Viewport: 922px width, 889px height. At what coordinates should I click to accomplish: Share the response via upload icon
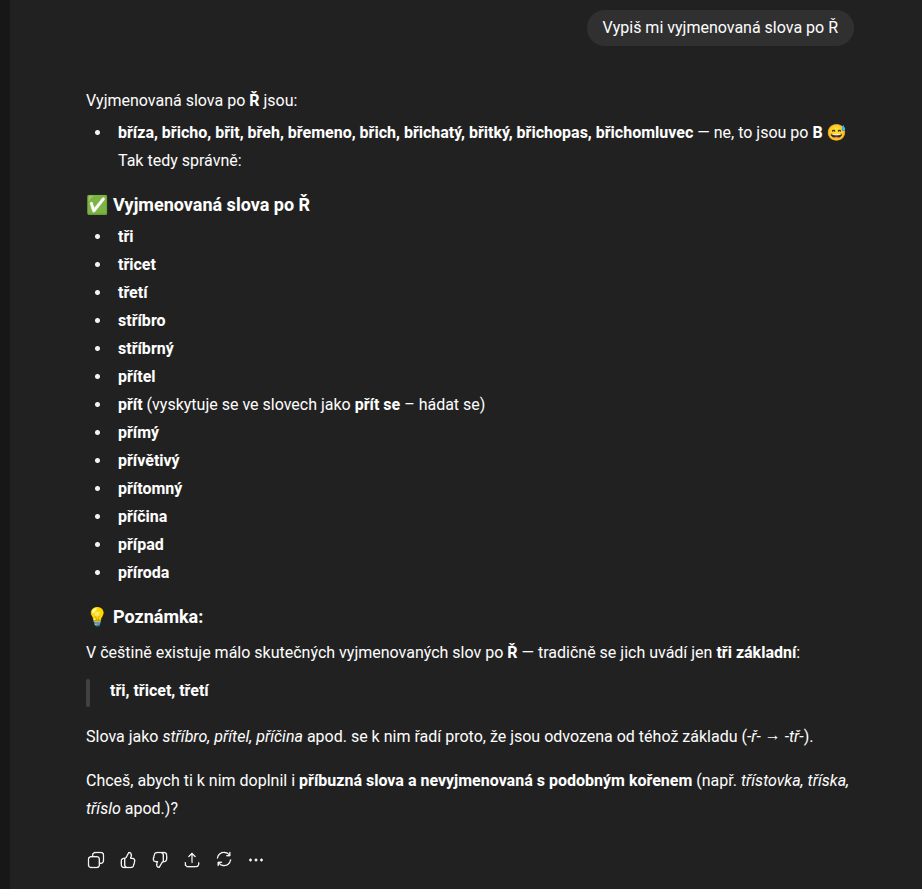click(x=192, y=859)
